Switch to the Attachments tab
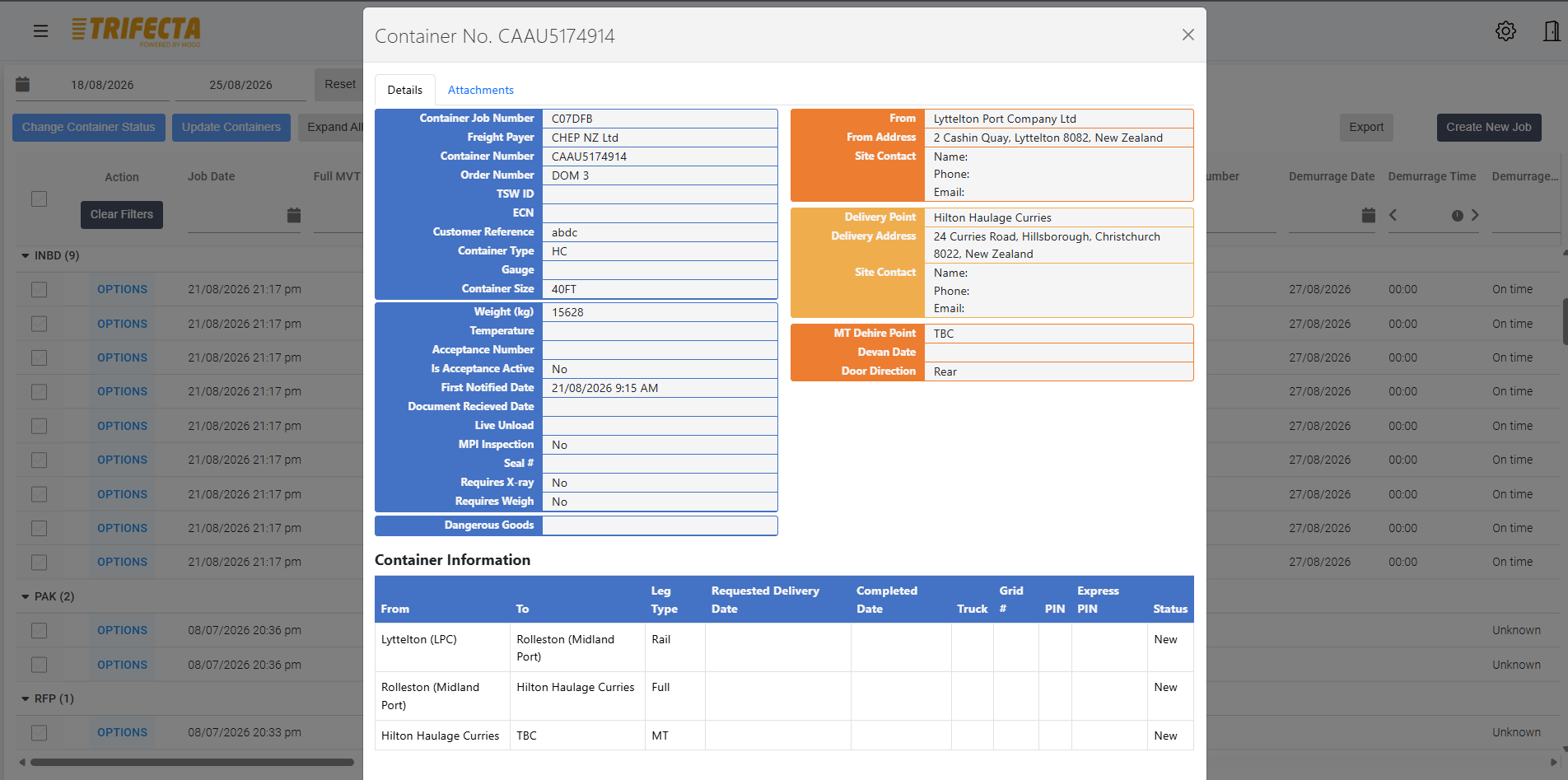The height and width of the screenshot is (780, 1568). [x=480, y=90]
